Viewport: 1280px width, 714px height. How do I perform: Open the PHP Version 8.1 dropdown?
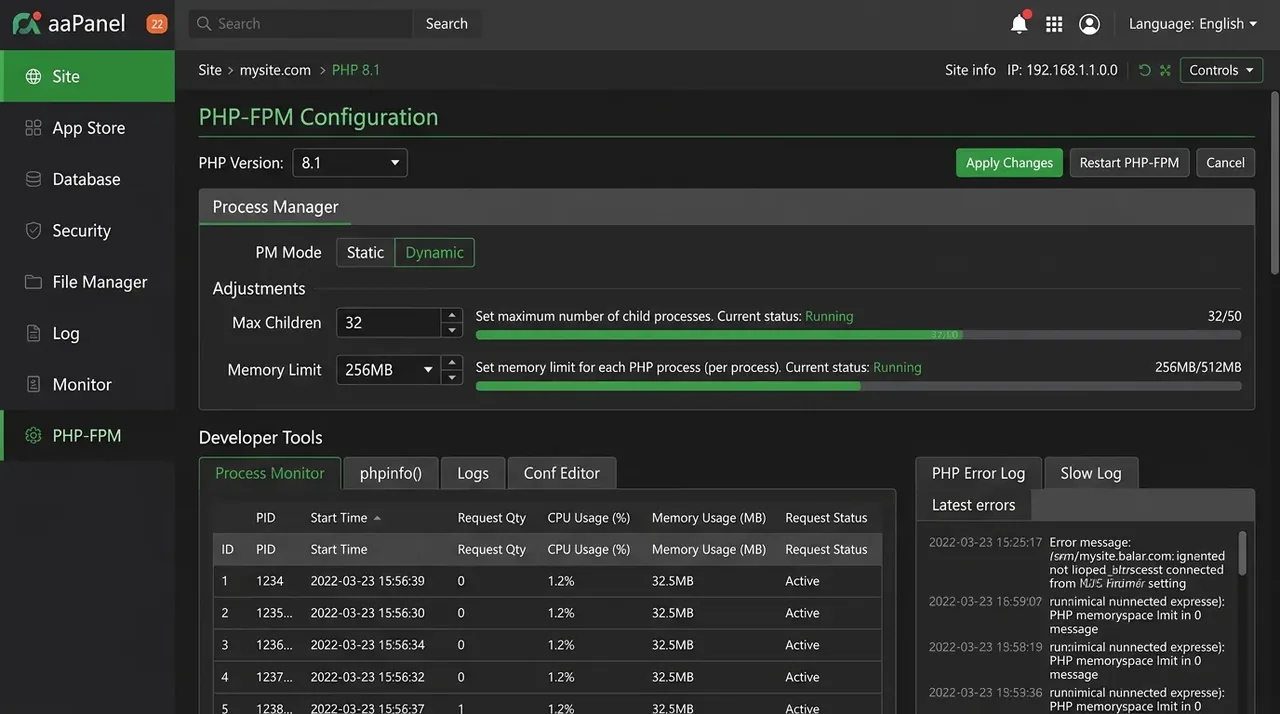point(350,163)
